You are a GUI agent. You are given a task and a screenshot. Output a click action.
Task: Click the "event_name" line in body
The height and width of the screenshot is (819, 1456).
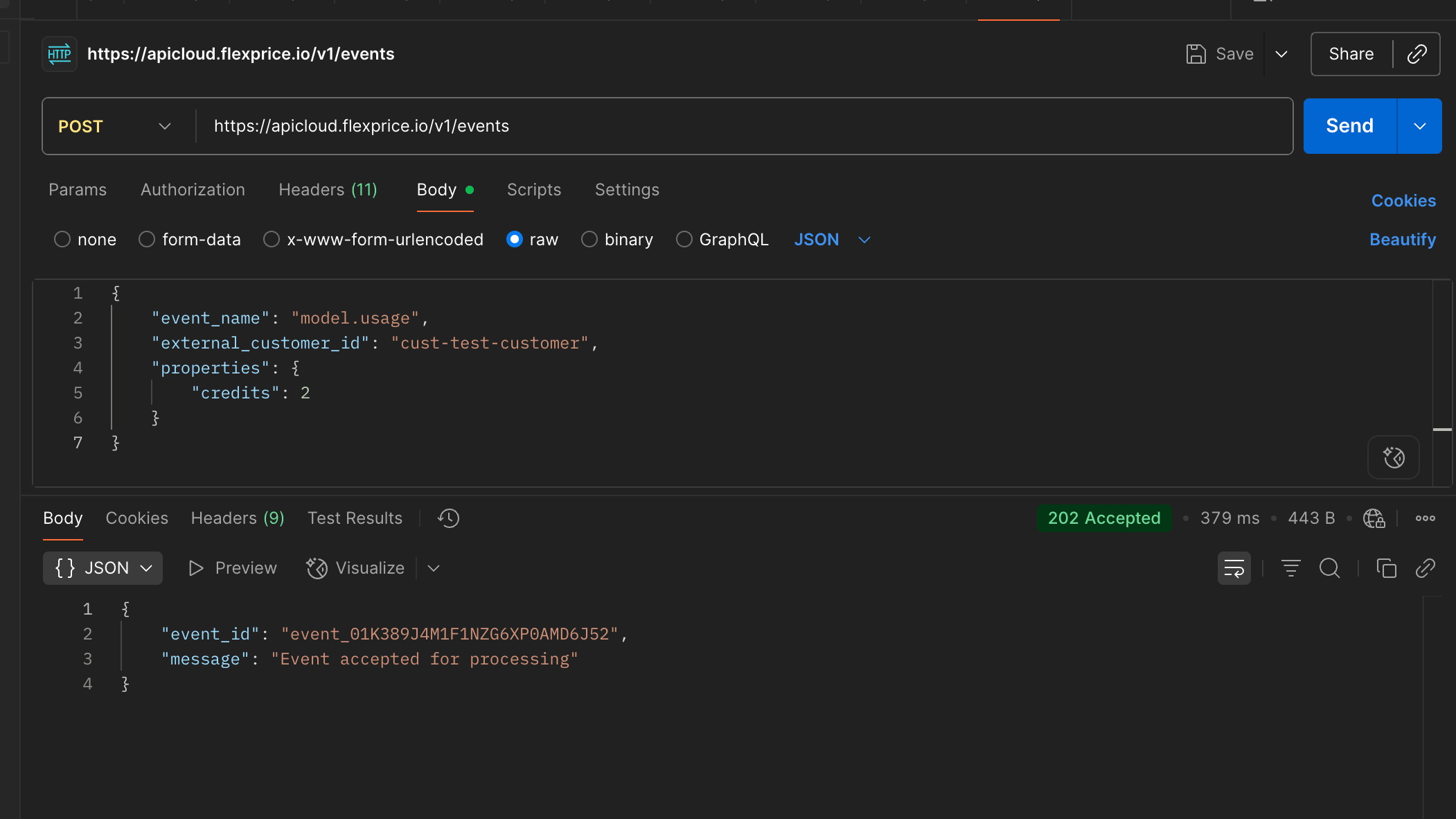290,318
